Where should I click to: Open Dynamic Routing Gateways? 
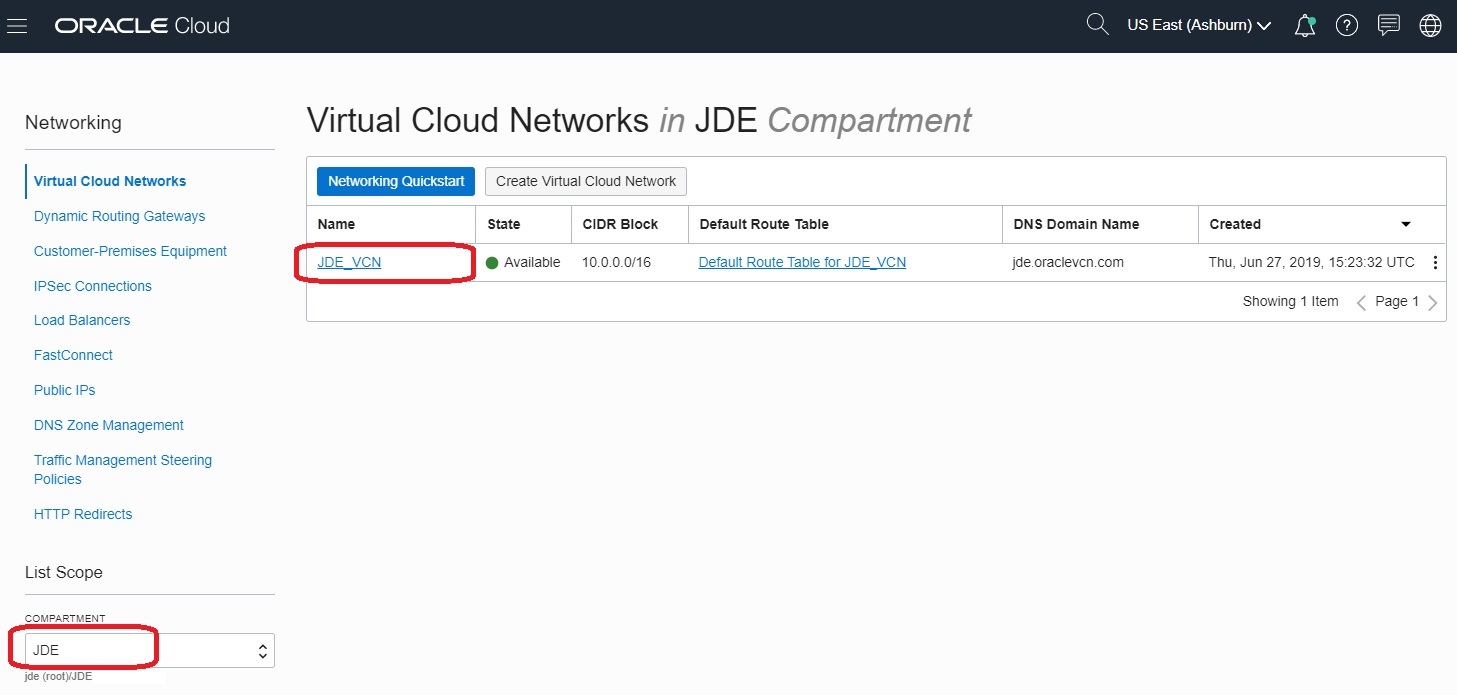[119, 216]
